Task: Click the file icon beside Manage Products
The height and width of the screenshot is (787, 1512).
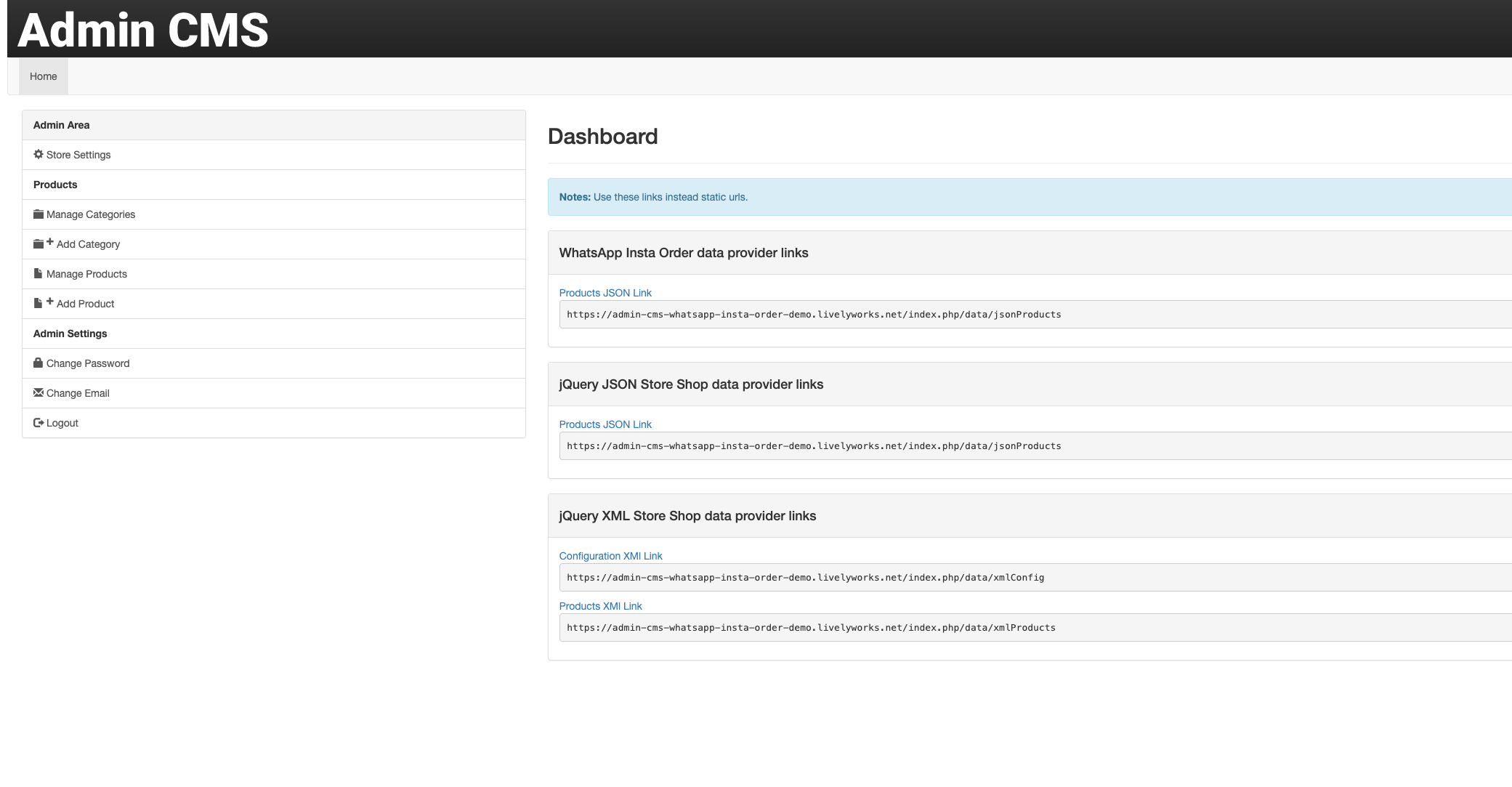Action: click(38, 274)
